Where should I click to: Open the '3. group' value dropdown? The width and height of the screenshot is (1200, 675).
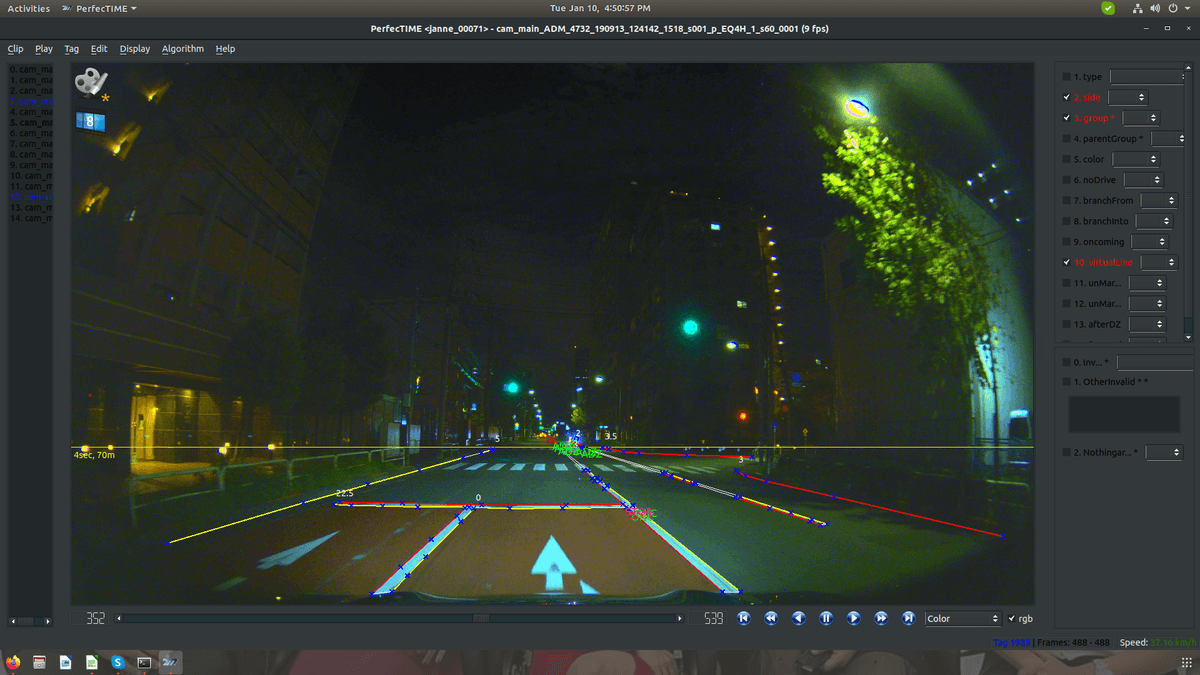pyautogui.click(x=1141, y=118)
